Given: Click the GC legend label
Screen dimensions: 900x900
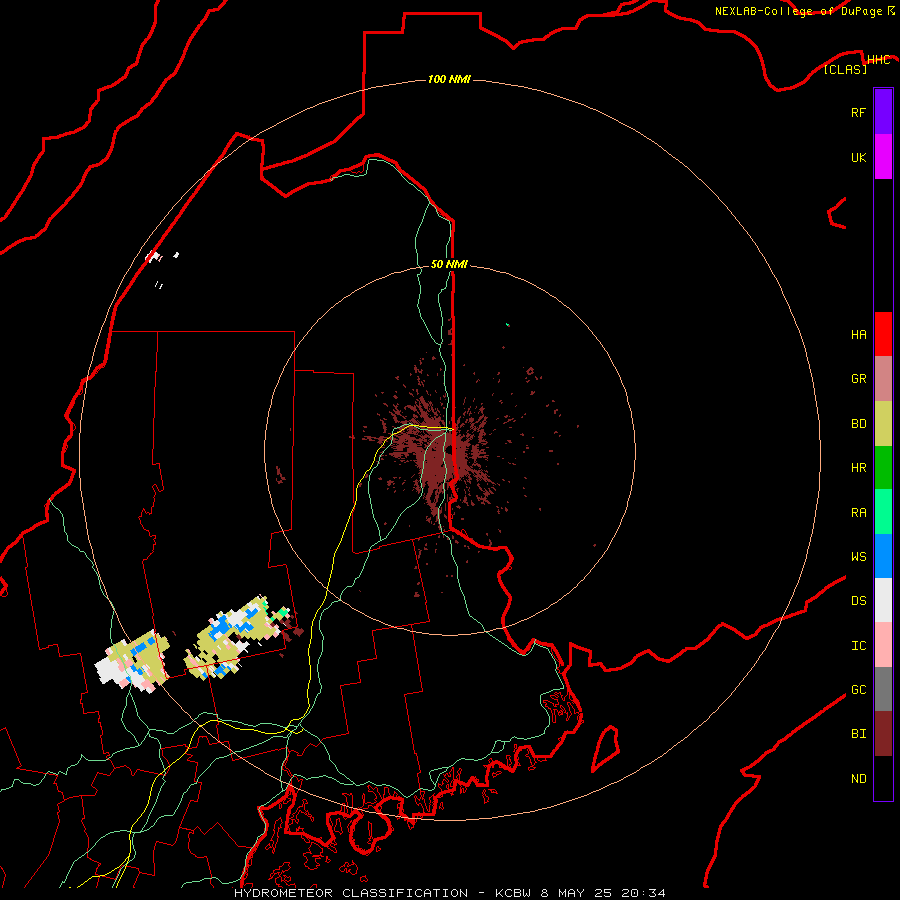Looking at the screenshot, I should coord(858,690).
